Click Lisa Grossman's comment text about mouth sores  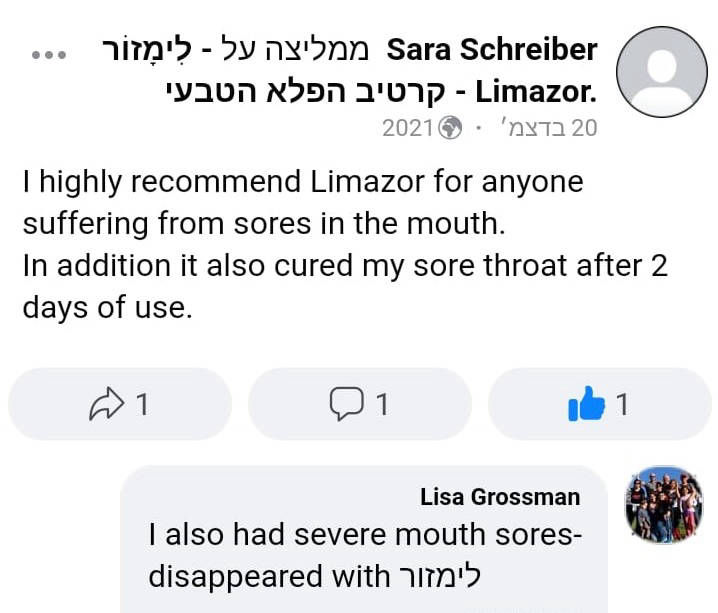[x=364, y=536]
